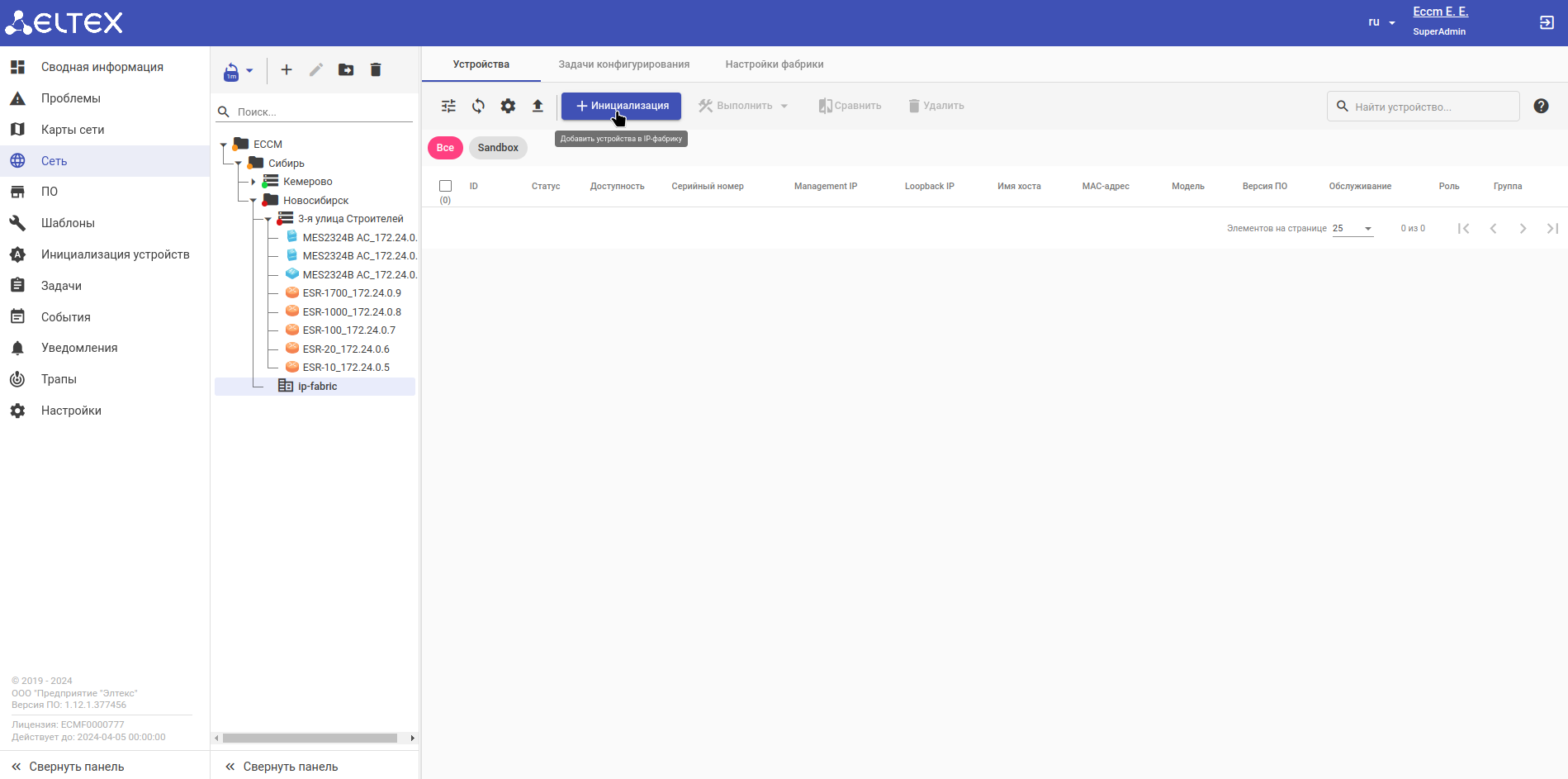The width and height of the screenshot is (1568, 779).
Task: Open the device filter sliders icon
Action: click(x=448, y=106)
